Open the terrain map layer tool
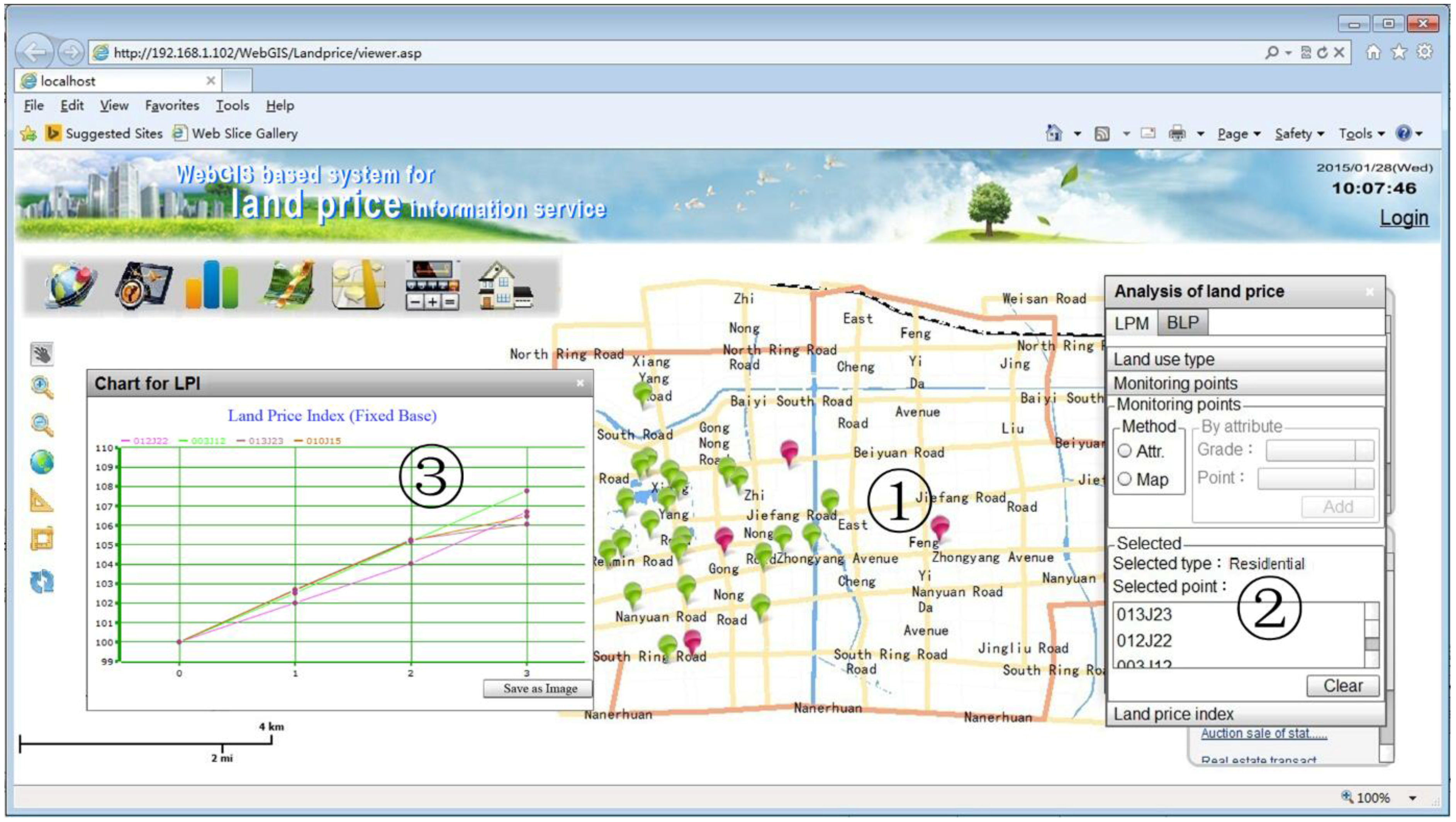The height and width of the screenshot is (822, 1456). point(289,284)
